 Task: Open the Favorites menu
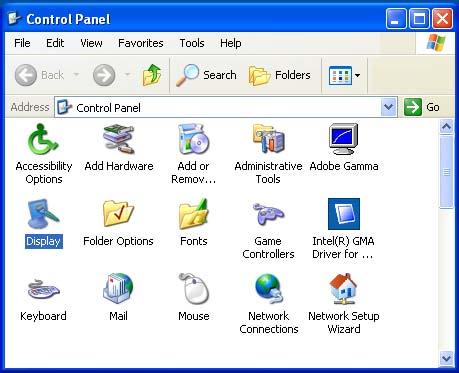(141, 43)
